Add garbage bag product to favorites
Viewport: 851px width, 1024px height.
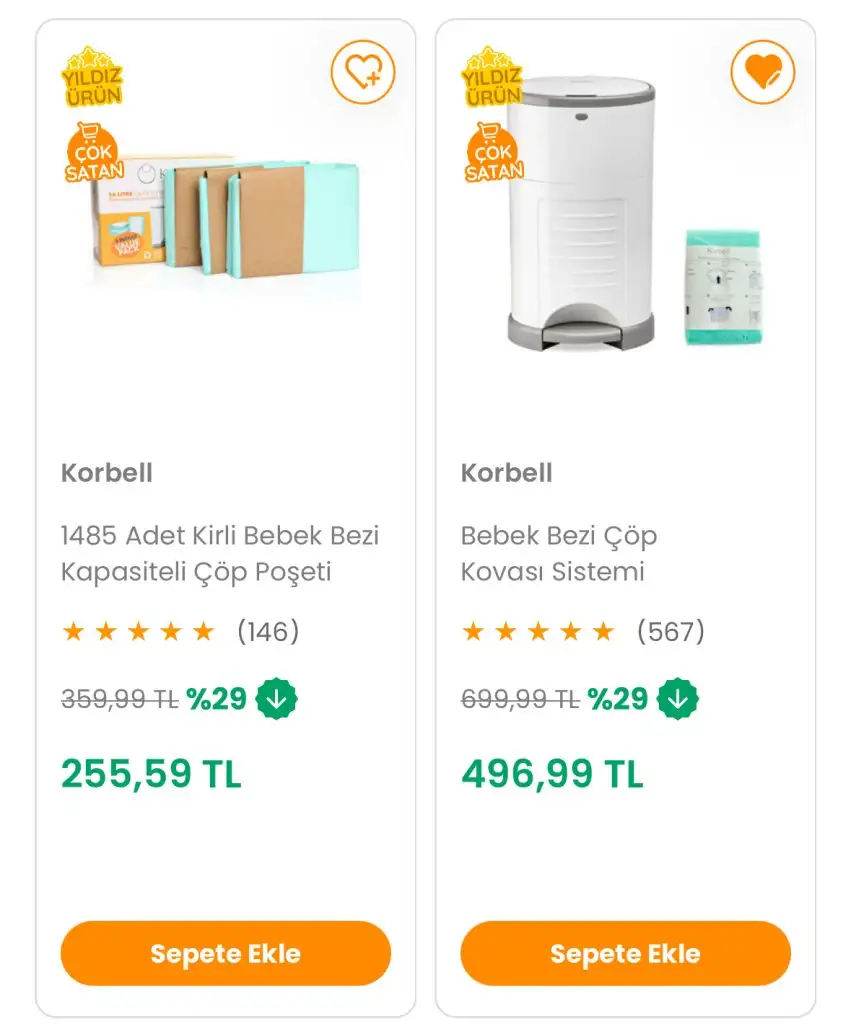pos(363,72)
